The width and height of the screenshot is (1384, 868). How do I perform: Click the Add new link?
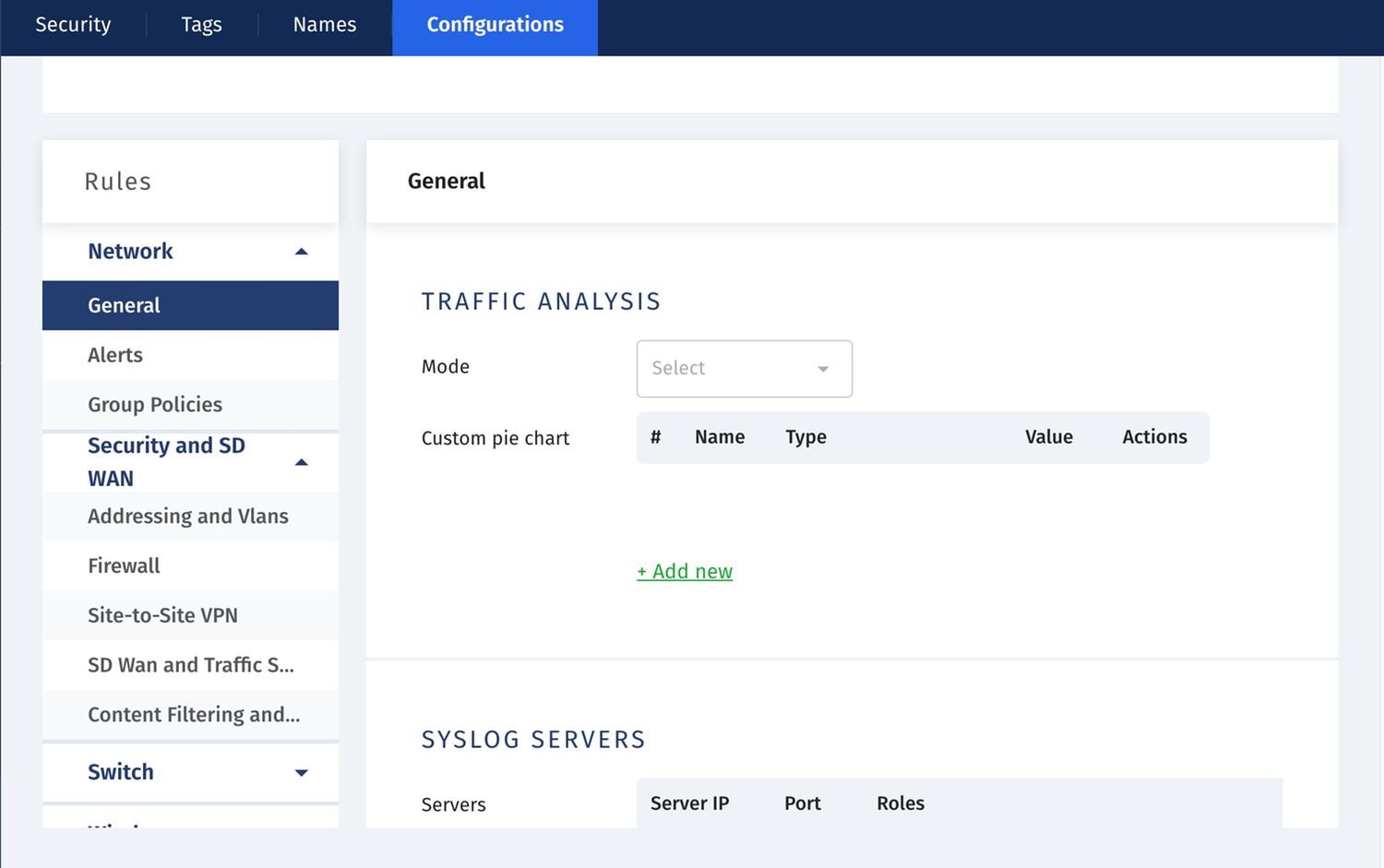[x=684, y=571]
